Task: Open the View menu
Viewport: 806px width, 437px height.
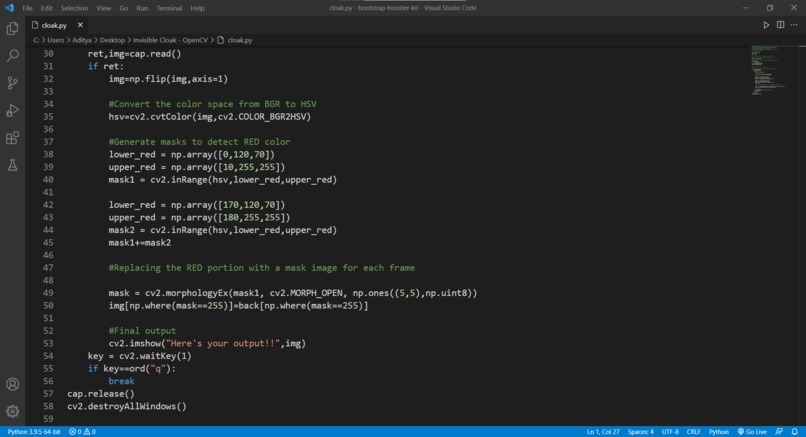Action: click(x=103, y=8)
